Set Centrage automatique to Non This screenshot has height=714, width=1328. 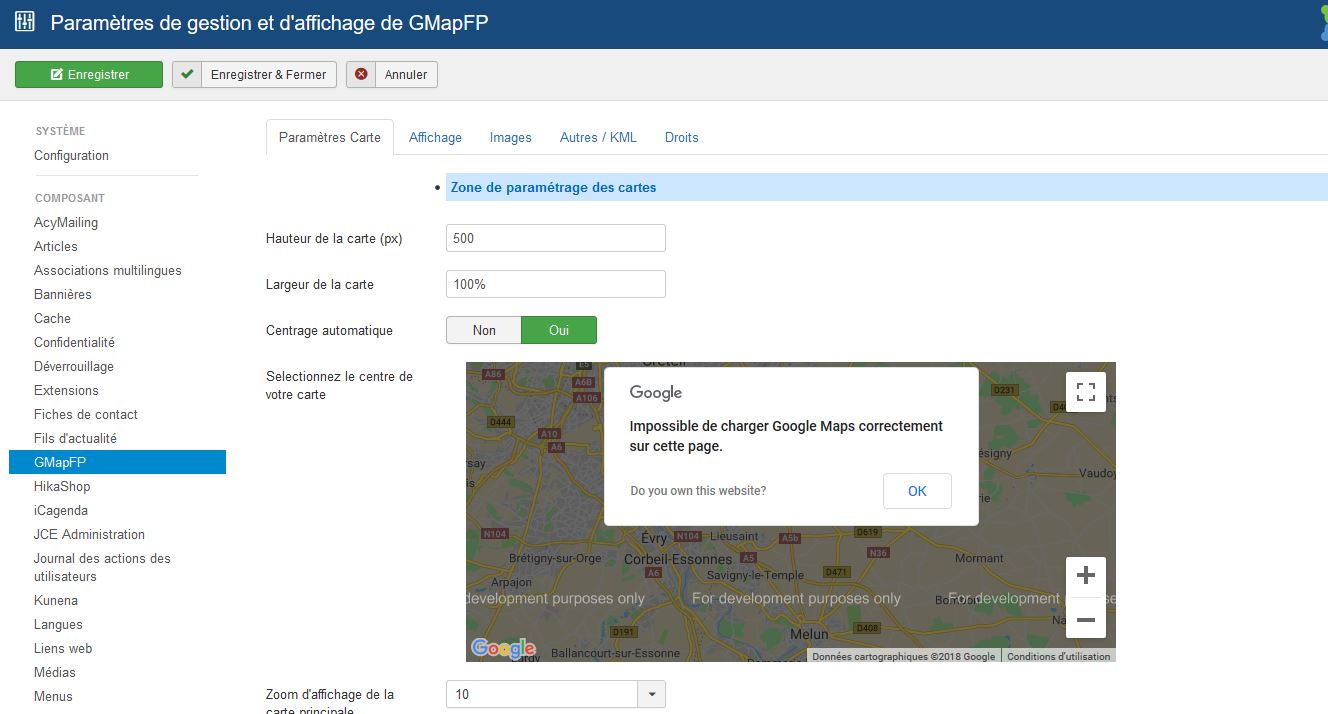(484, 330)
